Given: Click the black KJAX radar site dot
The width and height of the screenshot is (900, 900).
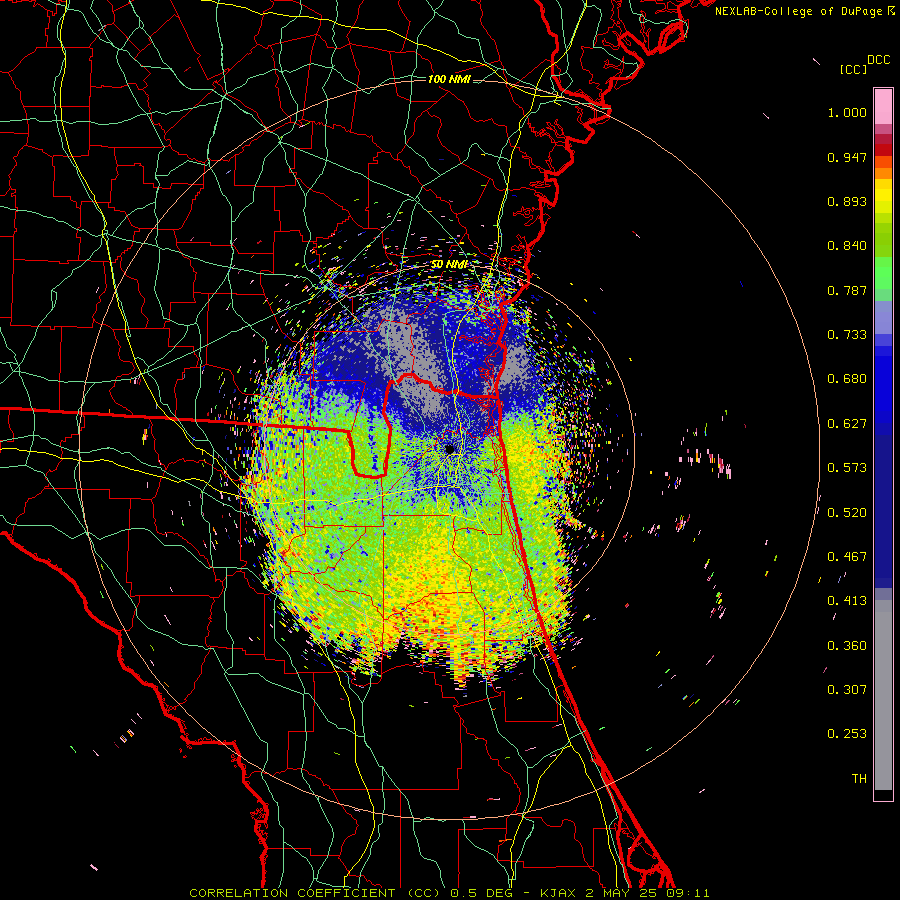Looking at the screenshot, I should tap(449, 449).
